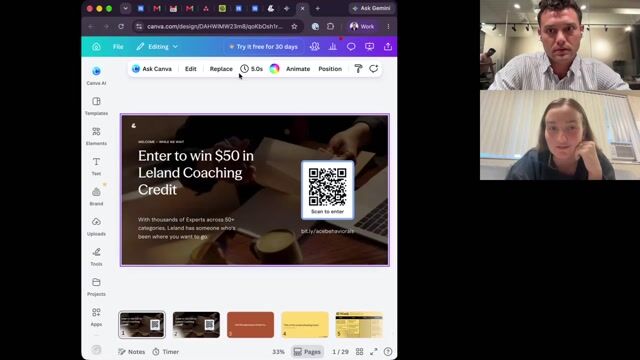Click the Edit button in toolbar
This screenshot has width=640, height=360.
[191, 69]
